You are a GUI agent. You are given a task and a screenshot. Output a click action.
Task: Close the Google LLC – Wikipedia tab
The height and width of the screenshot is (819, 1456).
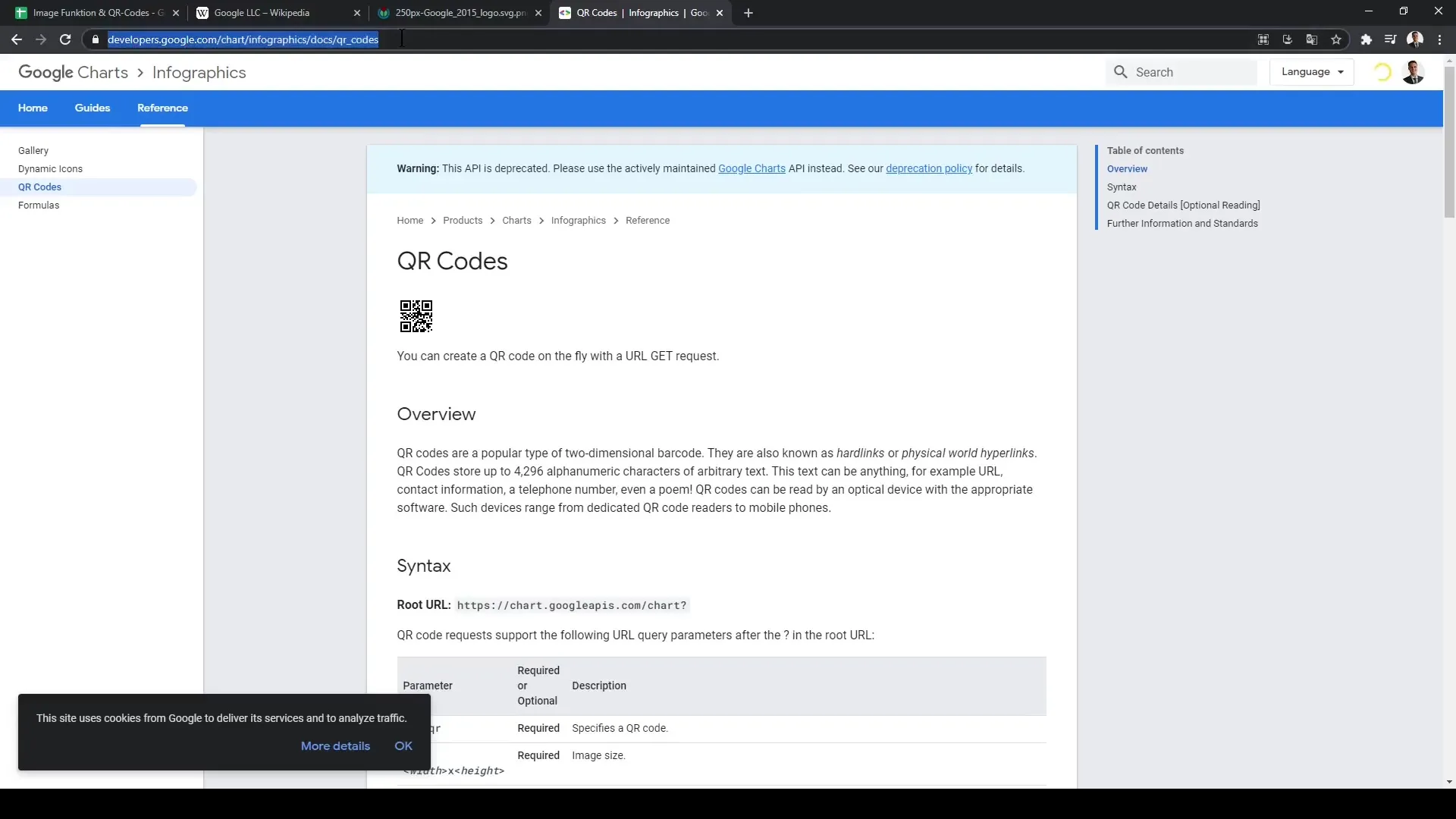pyautogui.click(x=357, y=13)
